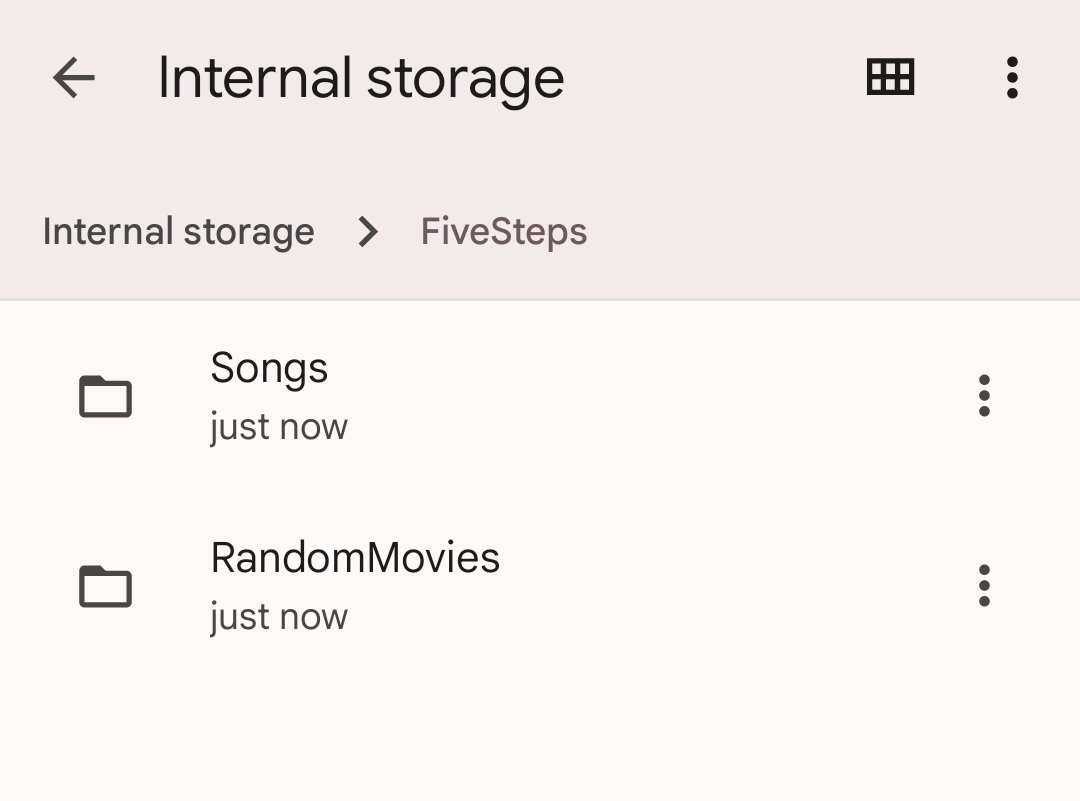Open the Songs folder by name
The image size is (1080, 801).
pos(269,368)
